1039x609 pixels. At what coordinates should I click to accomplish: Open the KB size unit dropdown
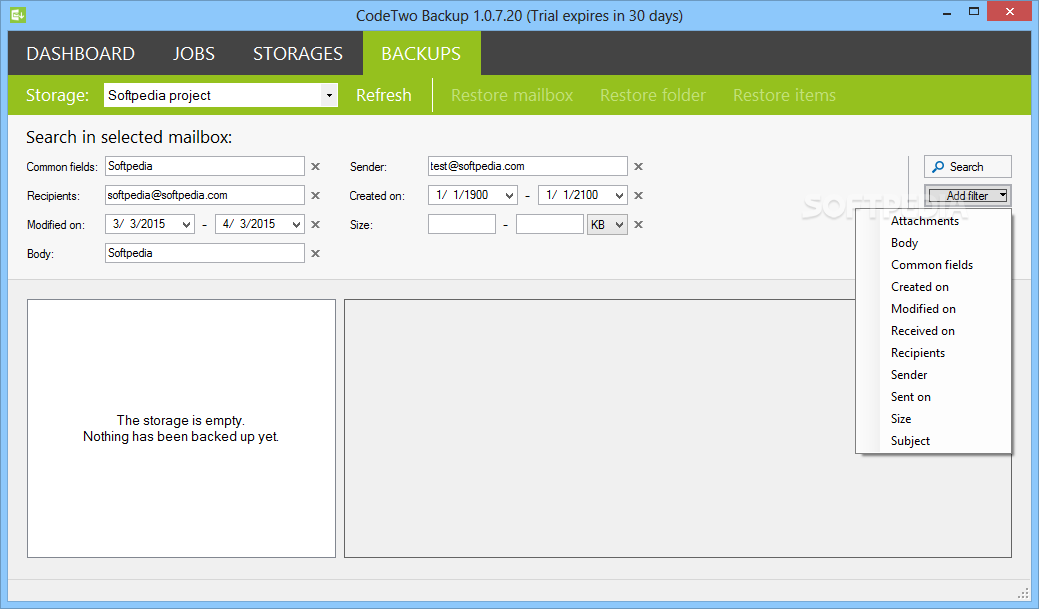tap(607, 225)
